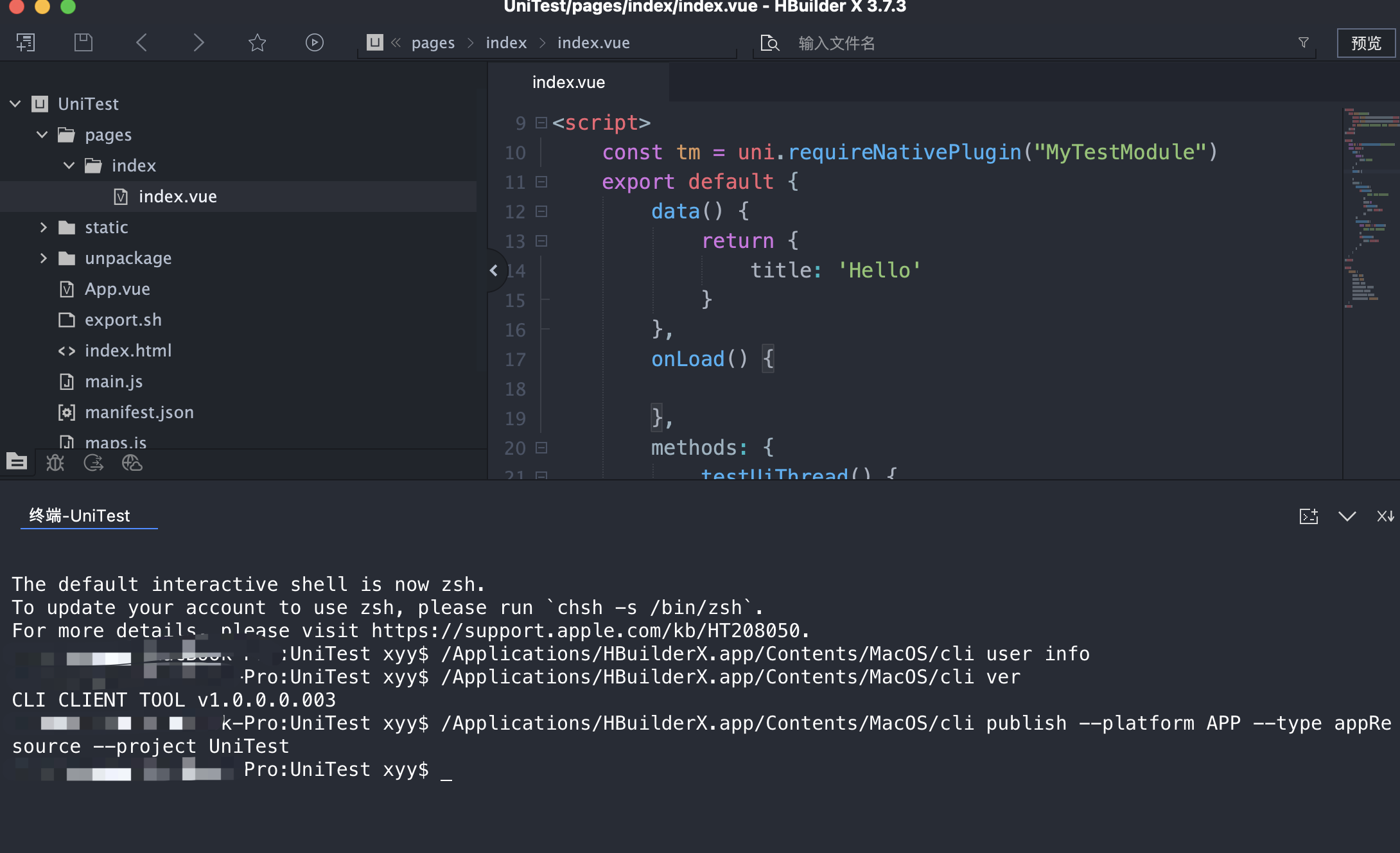The image size is (1400, 853).
Task: Click the main.js file icon
Action: [67, 382]
